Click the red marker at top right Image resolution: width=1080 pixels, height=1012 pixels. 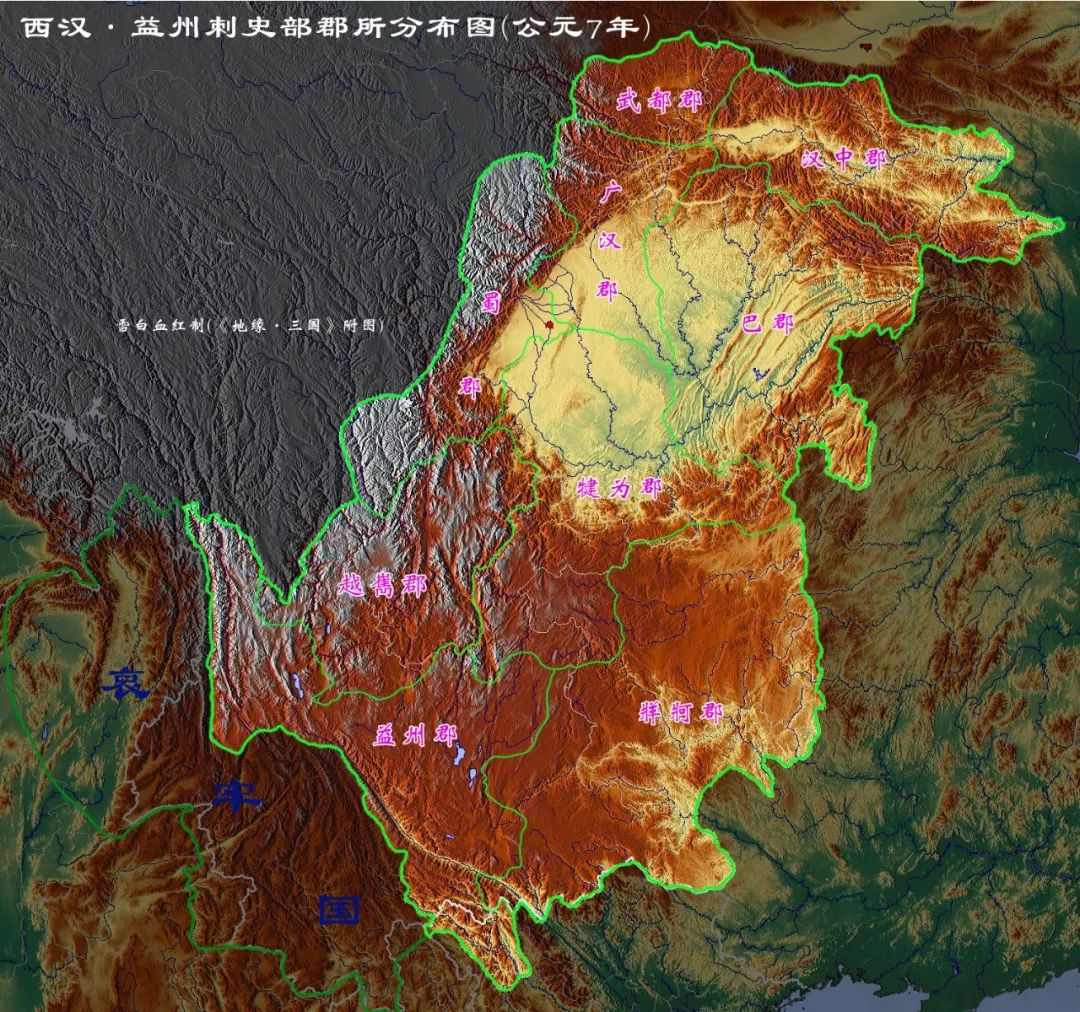[x=865, y=47]
